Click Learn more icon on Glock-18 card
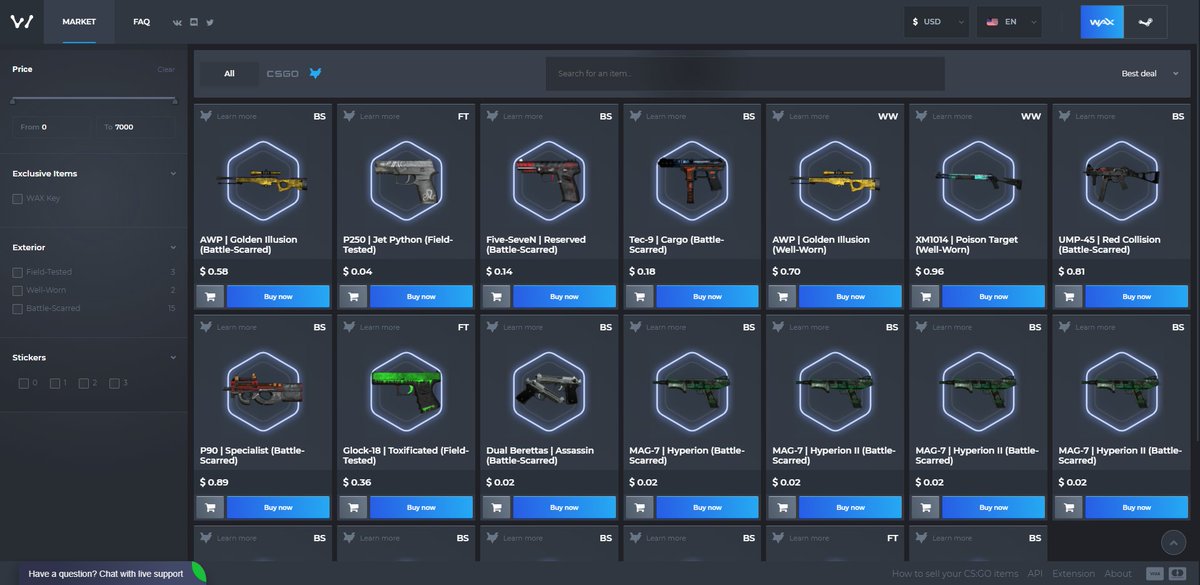1200x585 pixels. pyautogui.click(x=349, y=327)
